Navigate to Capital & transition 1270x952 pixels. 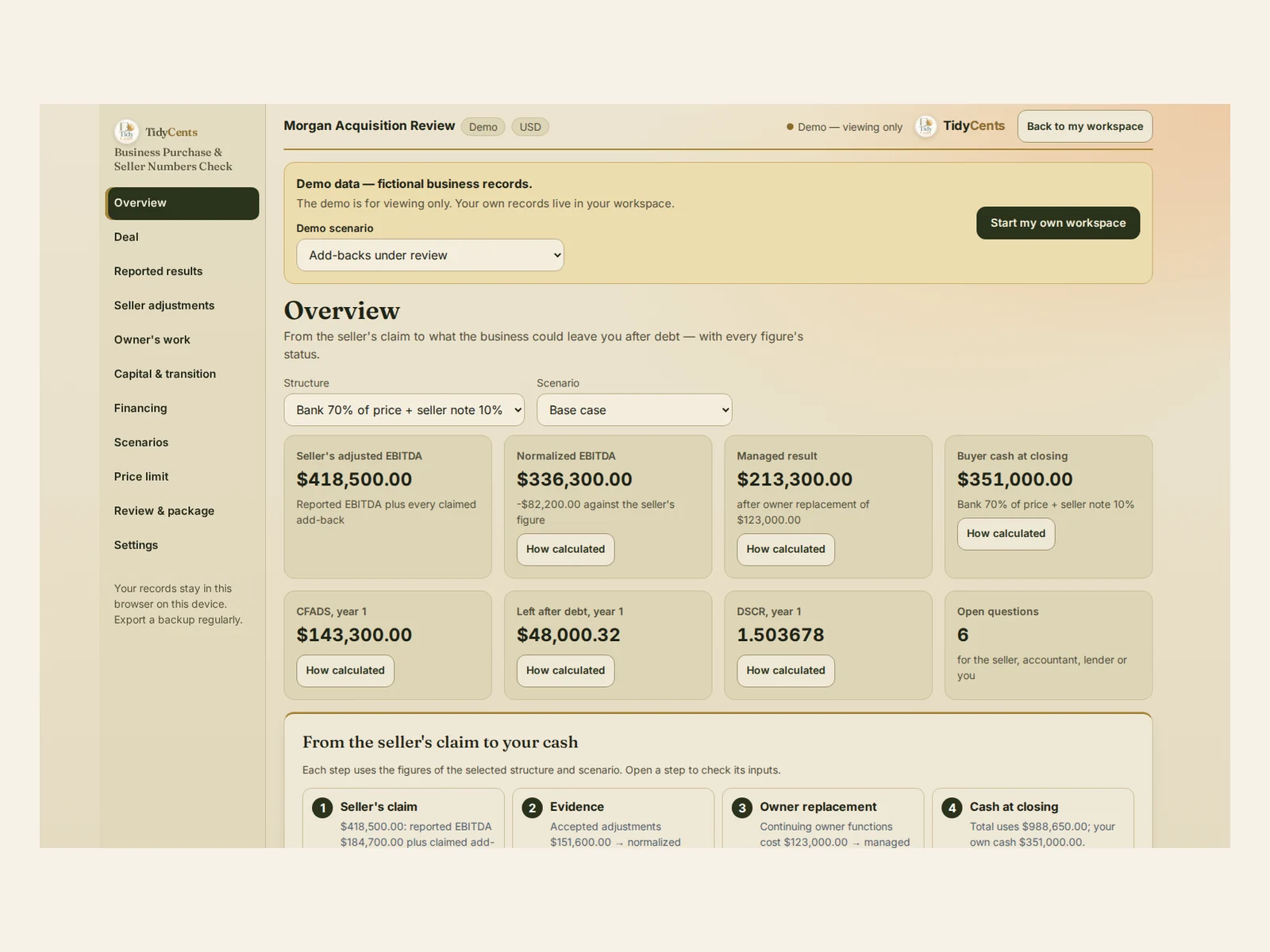point(182,374)
